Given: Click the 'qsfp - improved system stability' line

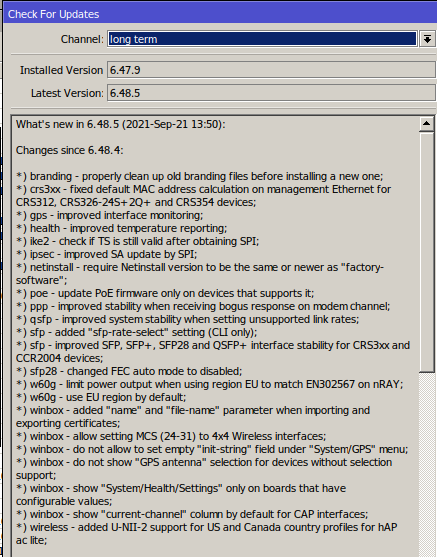Looking at the screenshot, I should pyautogui.click(x=188, y=319).
